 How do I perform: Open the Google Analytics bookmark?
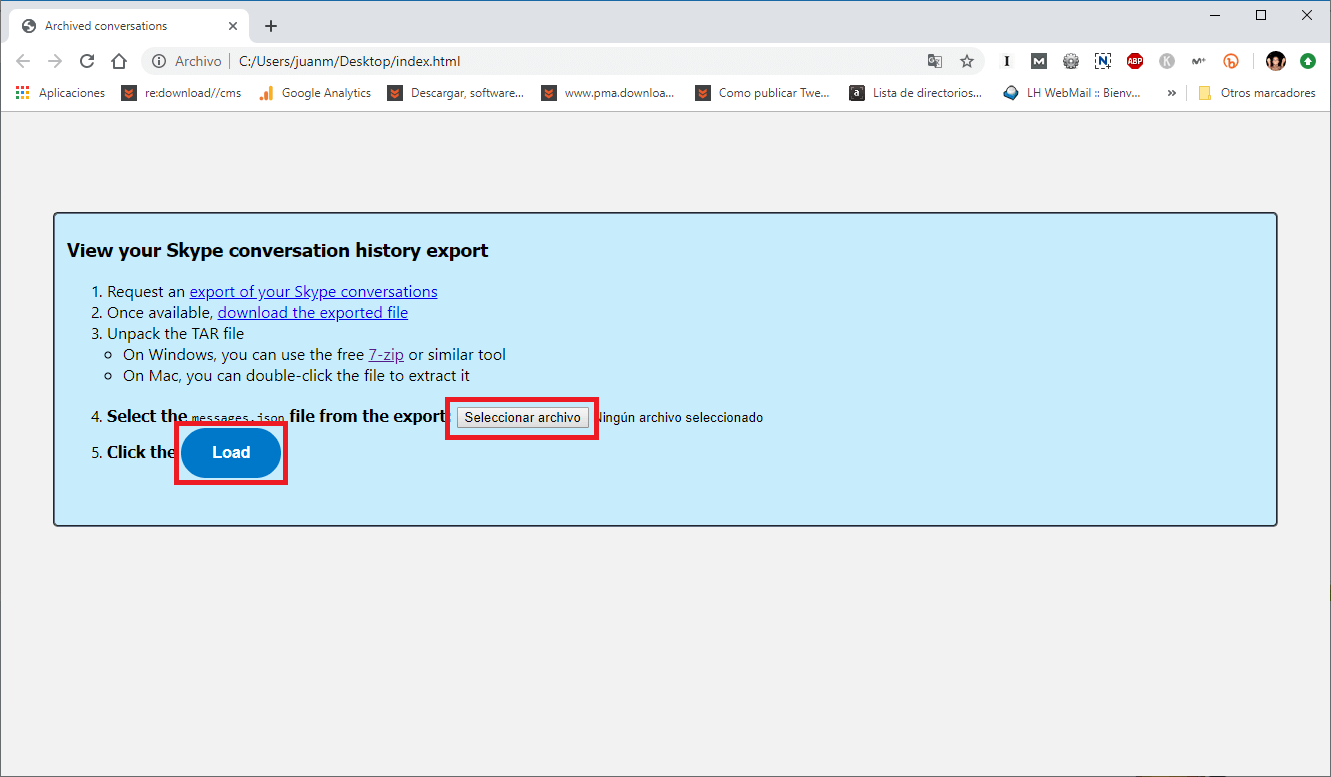[x=315, y=93]
